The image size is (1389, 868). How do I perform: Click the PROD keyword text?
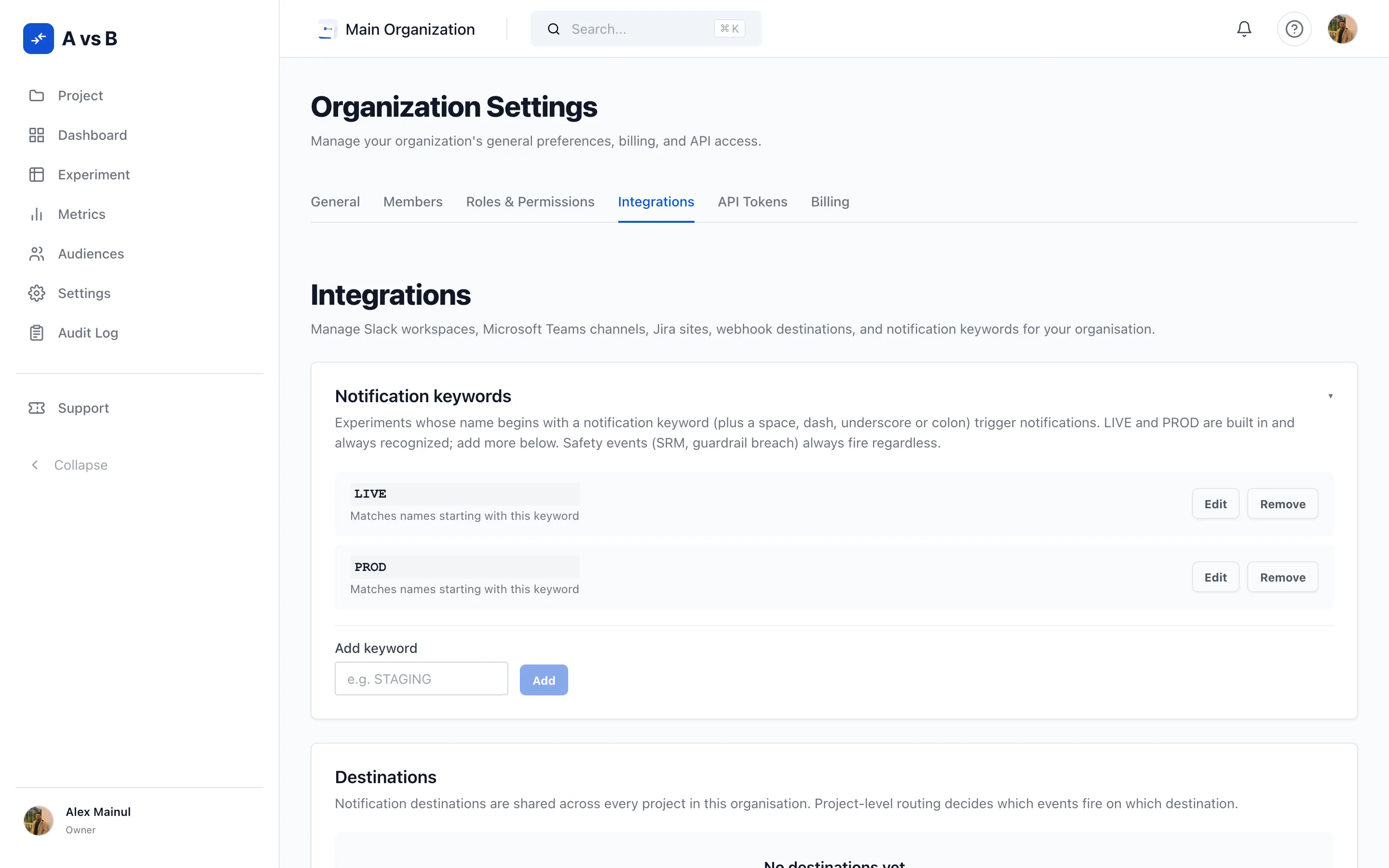pyautogui.click(x=370, y=567)
